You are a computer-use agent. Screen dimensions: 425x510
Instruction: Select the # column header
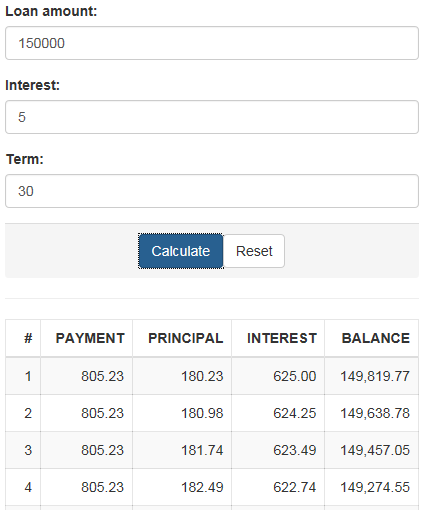pos(28,338)
